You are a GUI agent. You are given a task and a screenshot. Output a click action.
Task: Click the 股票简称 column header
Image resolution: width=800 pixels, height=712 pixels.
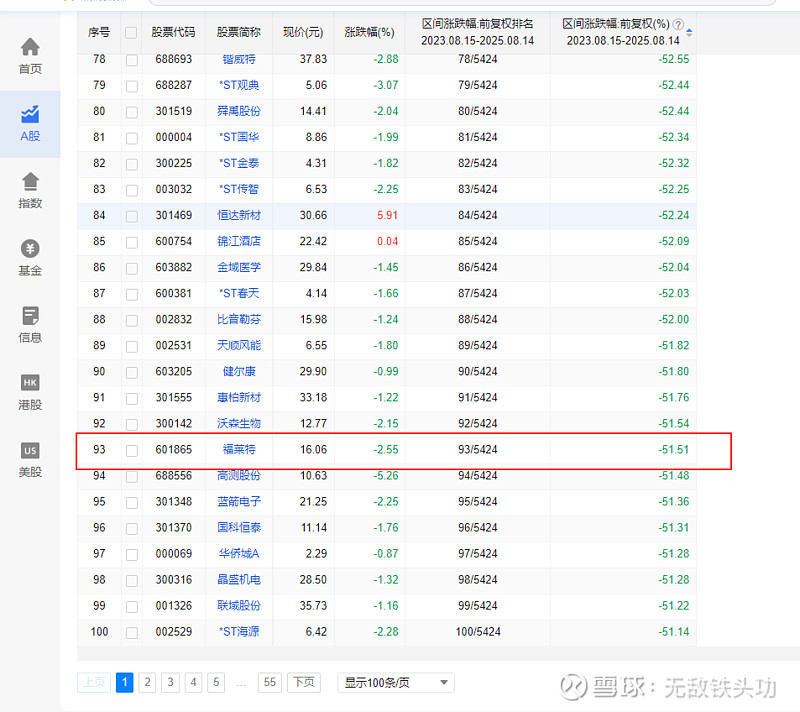(239, 32)
